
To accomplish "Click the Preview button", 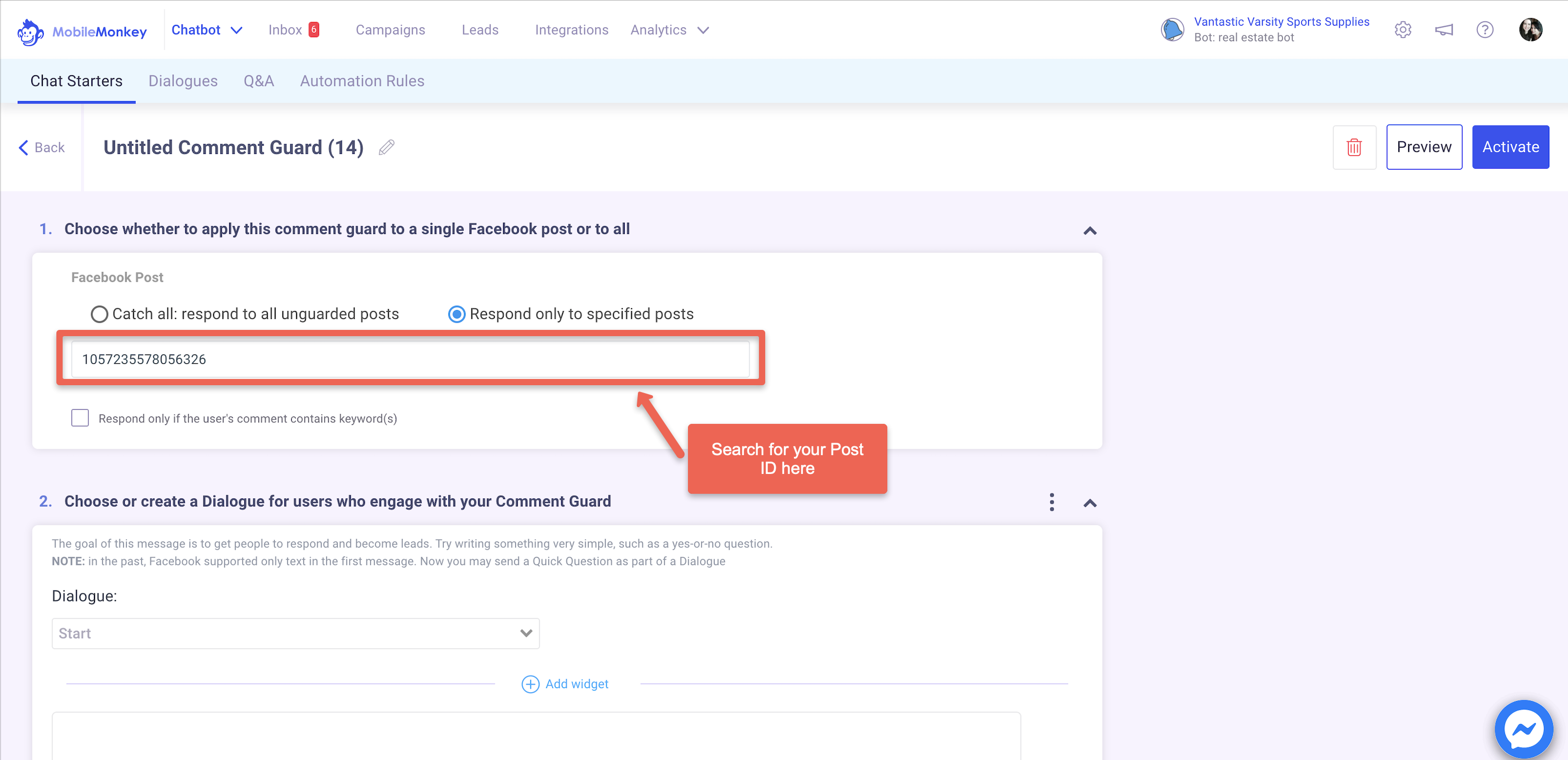I will coord(1424,147).
